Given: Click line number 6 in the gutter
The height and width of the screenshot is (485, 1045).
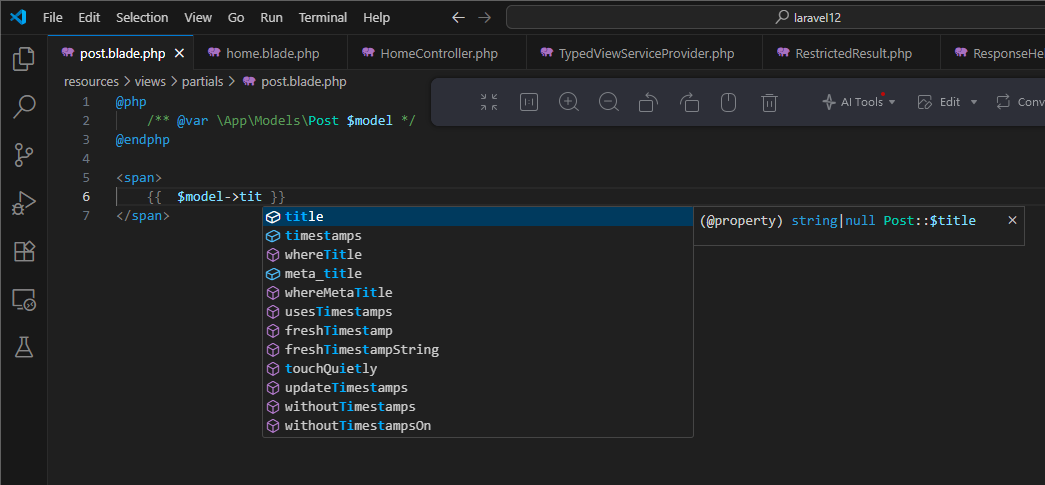Looking at the screenshot, I should (86, 197).
